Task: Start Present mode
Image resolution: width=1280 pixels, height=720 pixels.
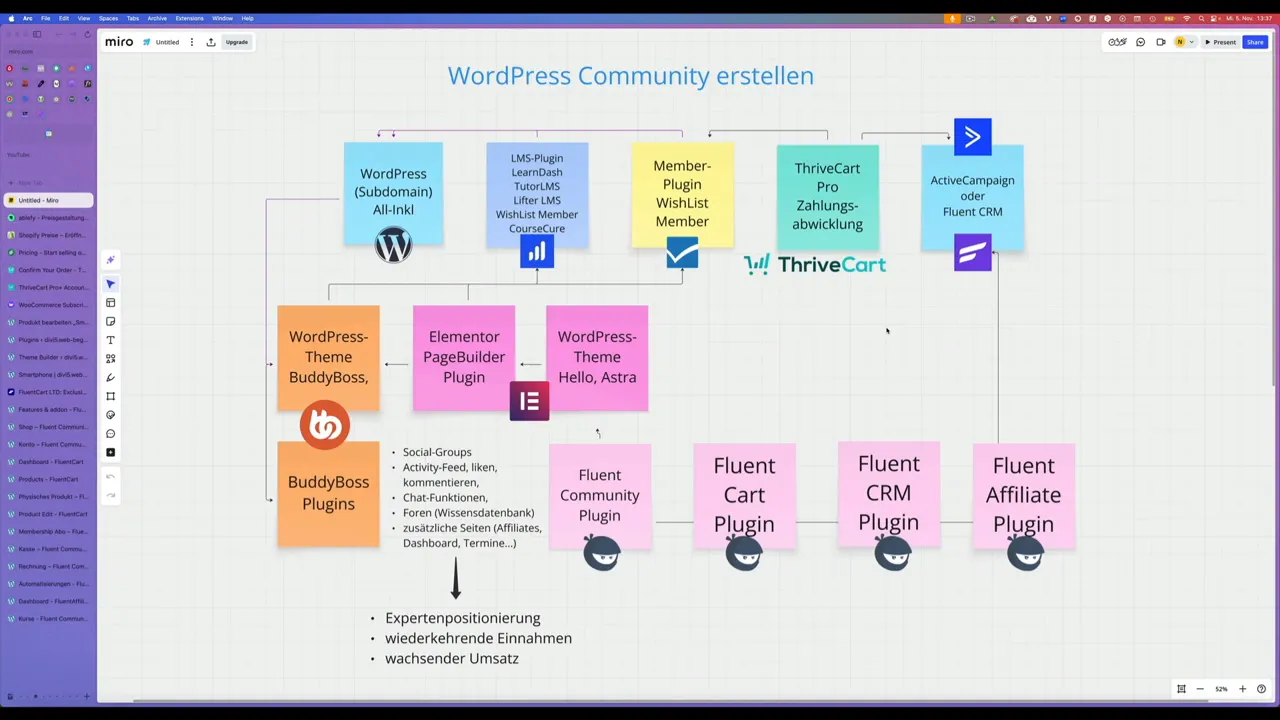Action: click(x=1224, y=42)
